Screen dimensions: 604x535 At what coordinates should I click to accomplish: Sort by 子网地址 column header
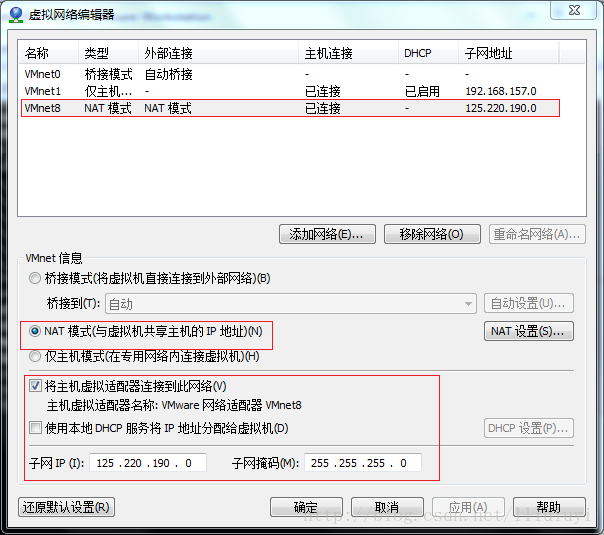508,53
